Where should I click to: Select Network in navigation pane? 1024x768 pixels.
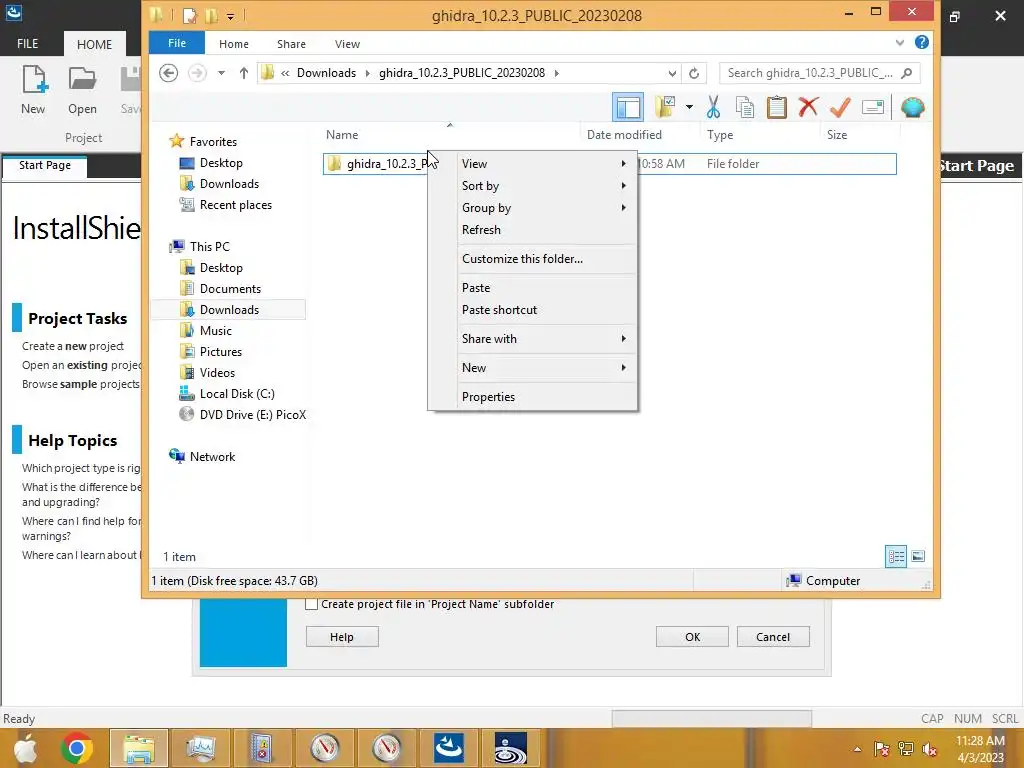(x=212, y=456)
